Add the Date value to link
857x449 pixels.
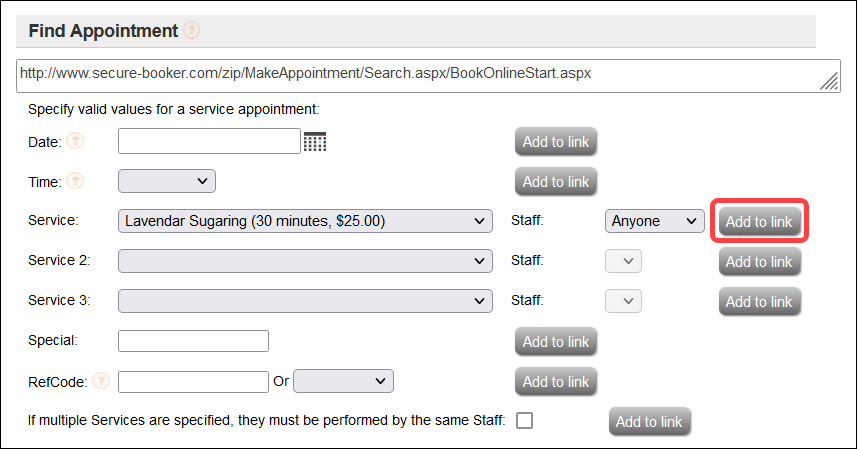tap(556, 142)
